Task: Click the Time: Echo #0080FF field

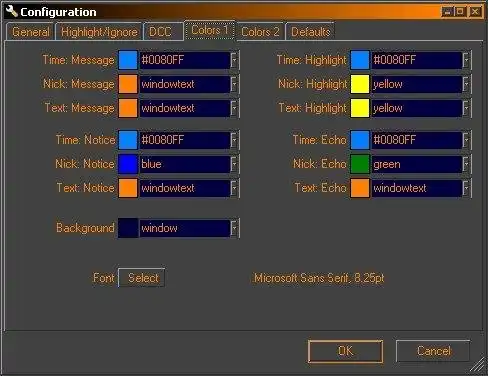Action: coord(417,140)
